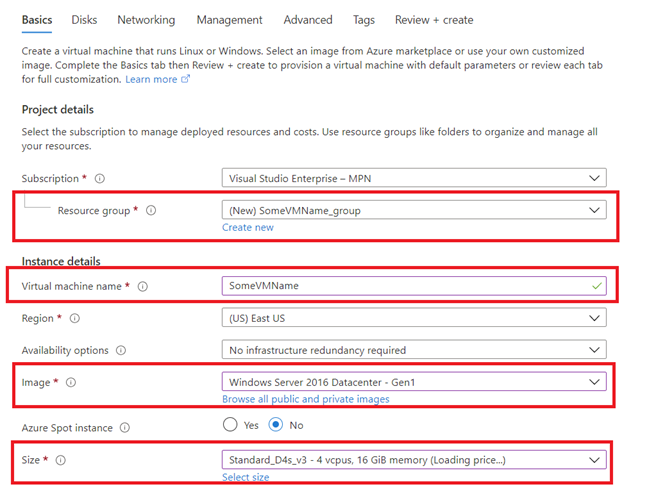Click the info icon next to Subscription
Image resolution: width=665 pixels, height=498 pixels.
pyautogui.click(x=100, y=179)
